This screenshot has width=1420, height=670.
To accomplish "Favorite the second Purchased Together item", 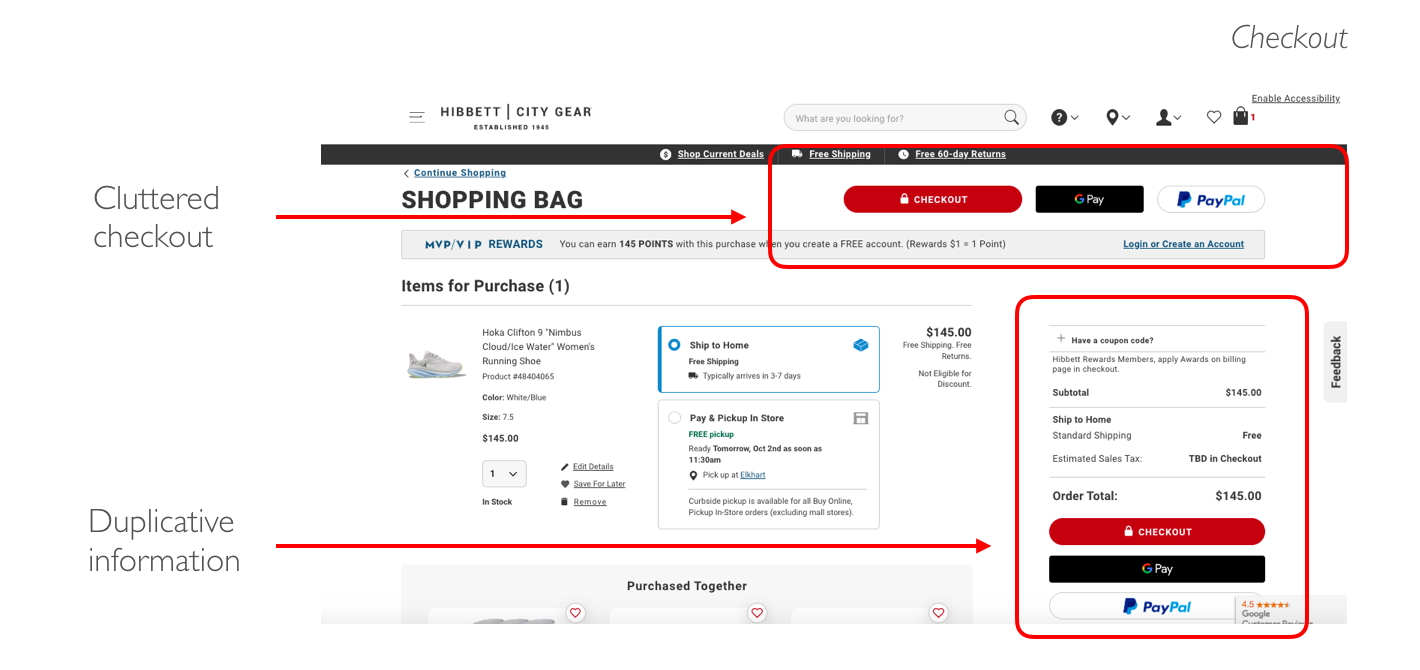I will [x=757, y=613].
